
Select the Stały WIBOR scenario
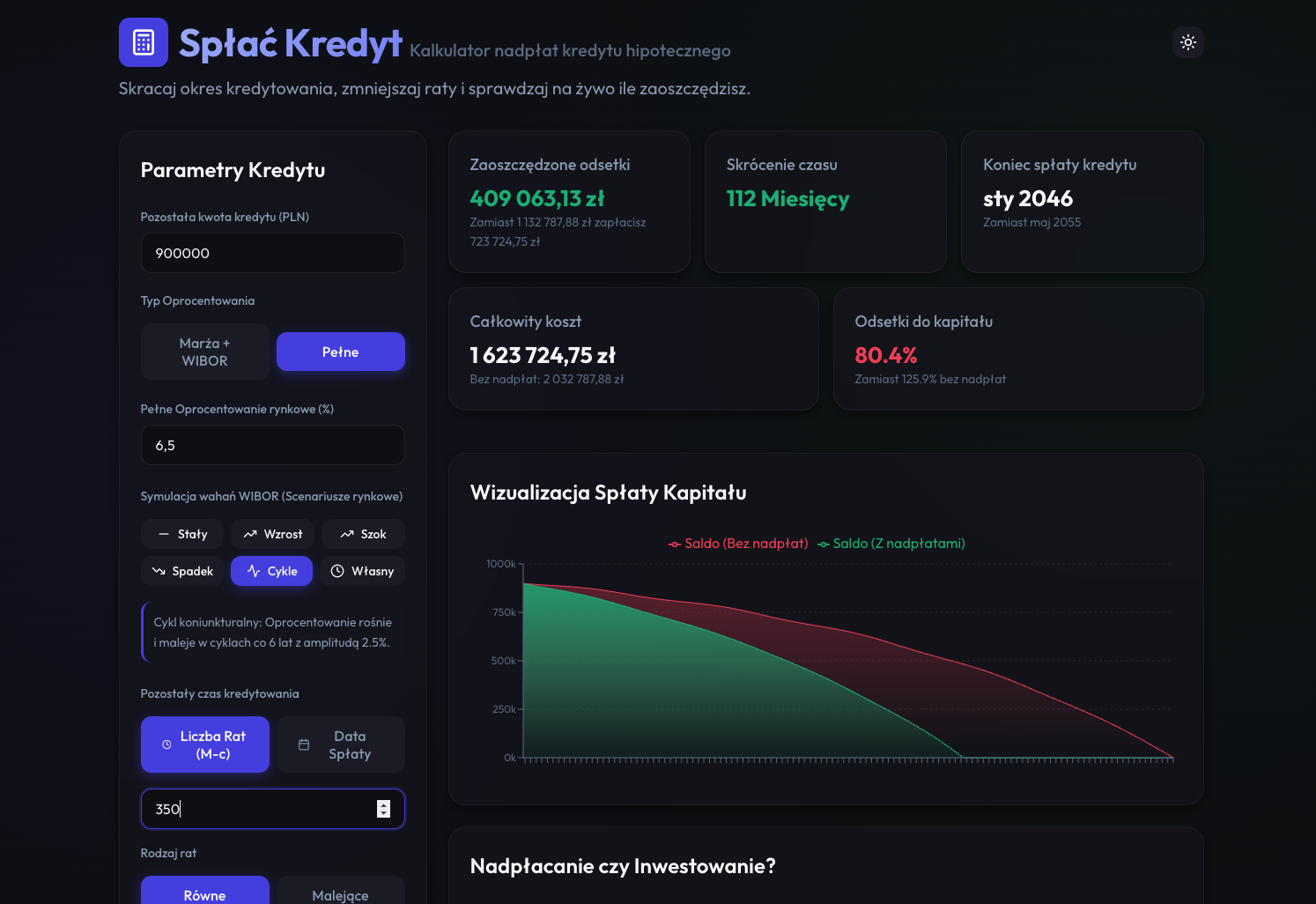point(183,535)
